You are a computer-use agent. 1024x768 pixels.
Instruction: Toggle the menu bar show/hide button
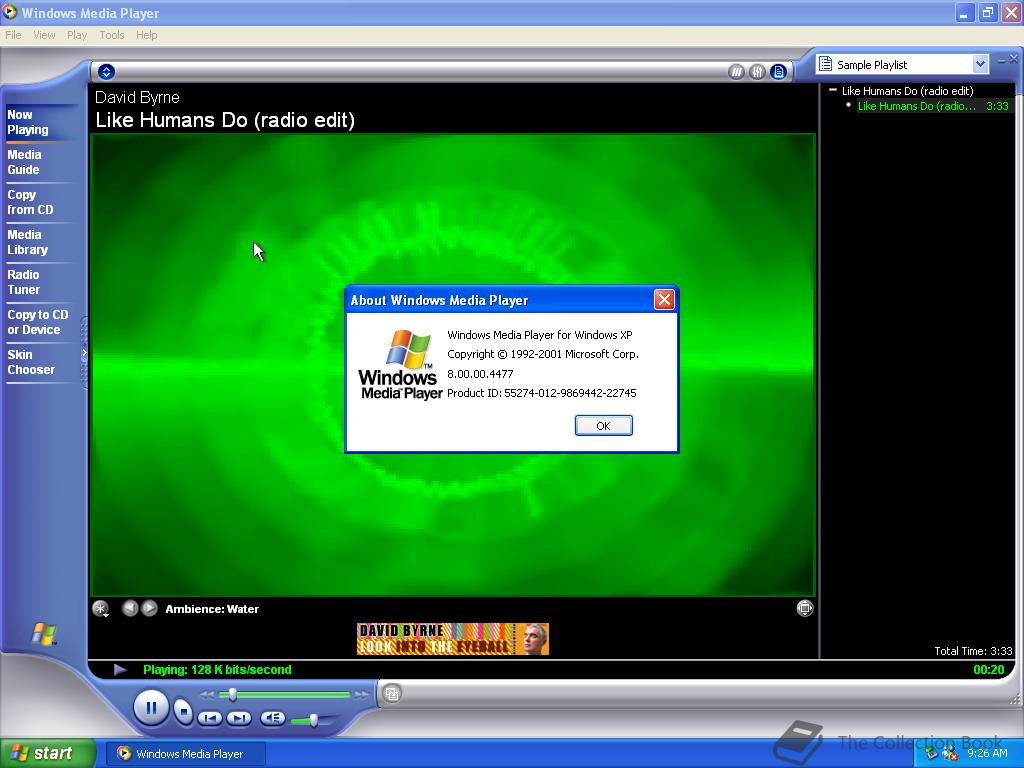click(106, 72)
